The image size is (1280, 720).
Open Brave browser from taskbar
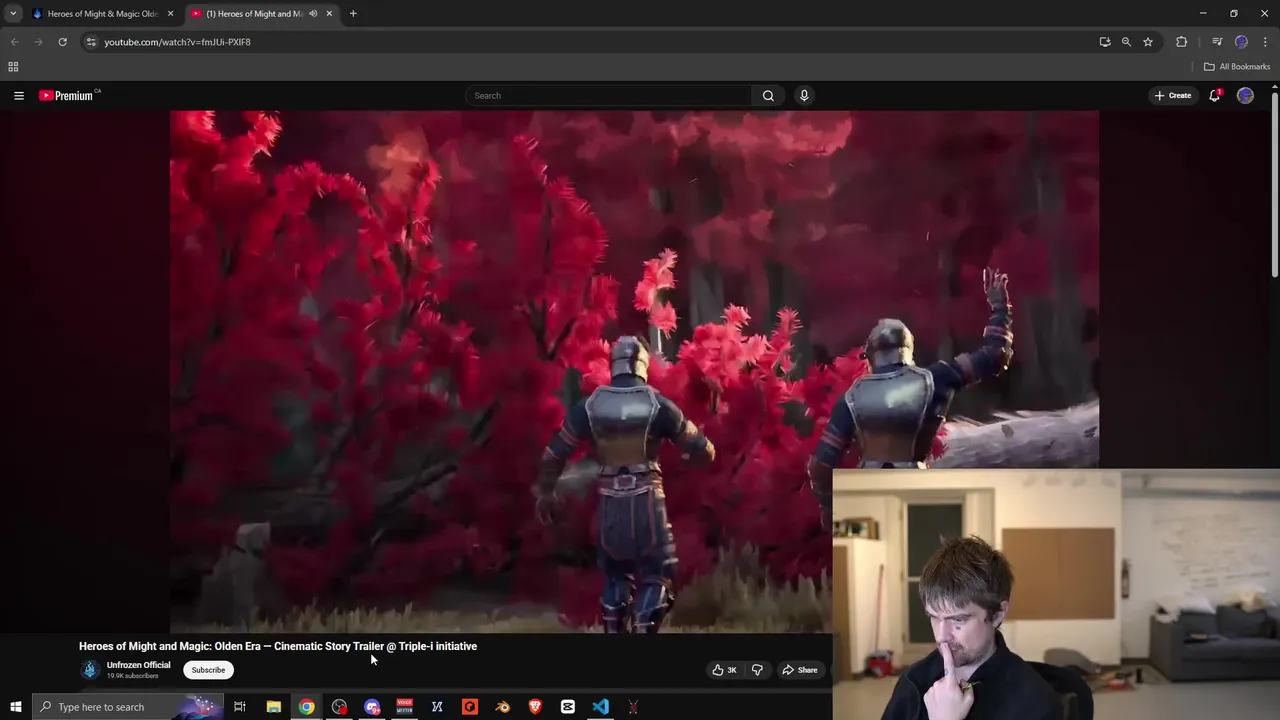point(535,707)
